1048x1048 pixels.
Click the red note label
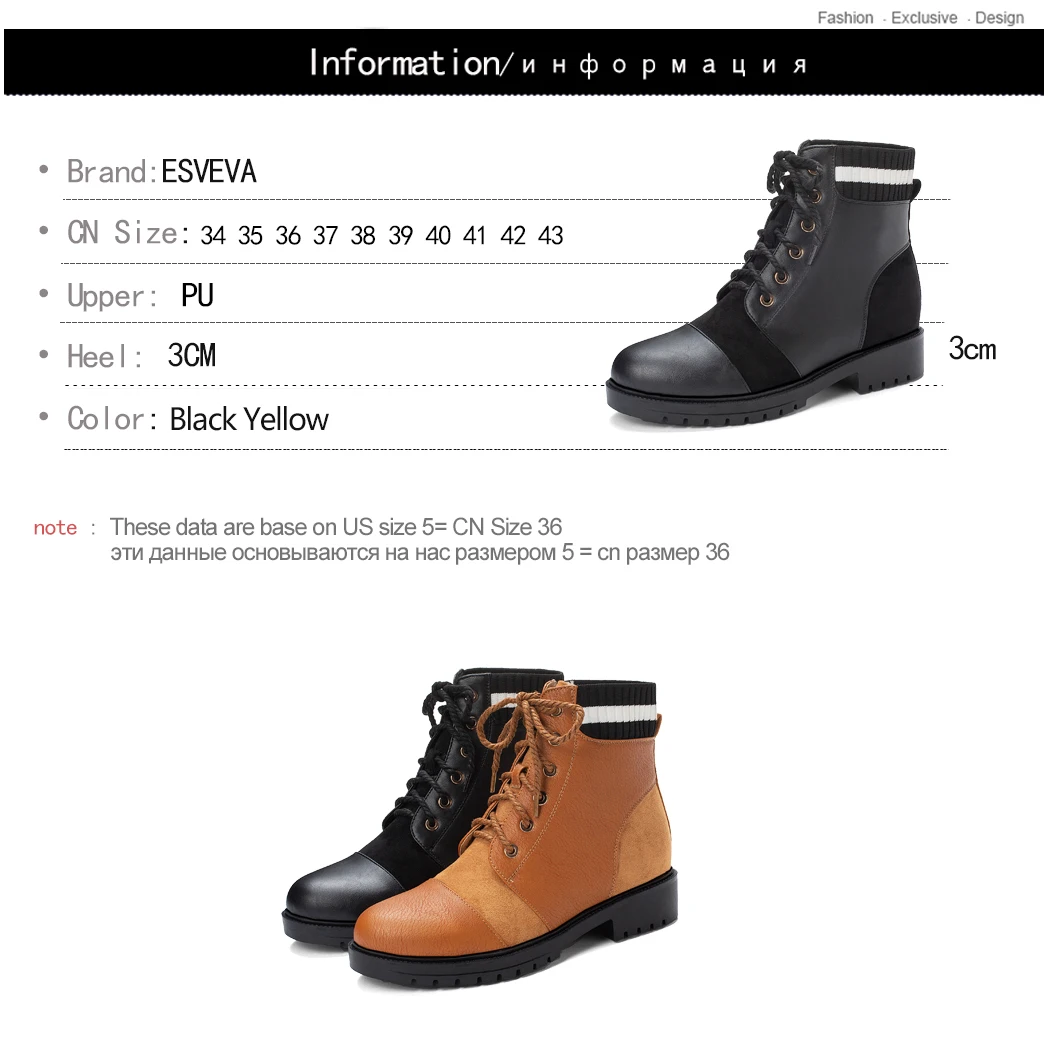point(55,527)
